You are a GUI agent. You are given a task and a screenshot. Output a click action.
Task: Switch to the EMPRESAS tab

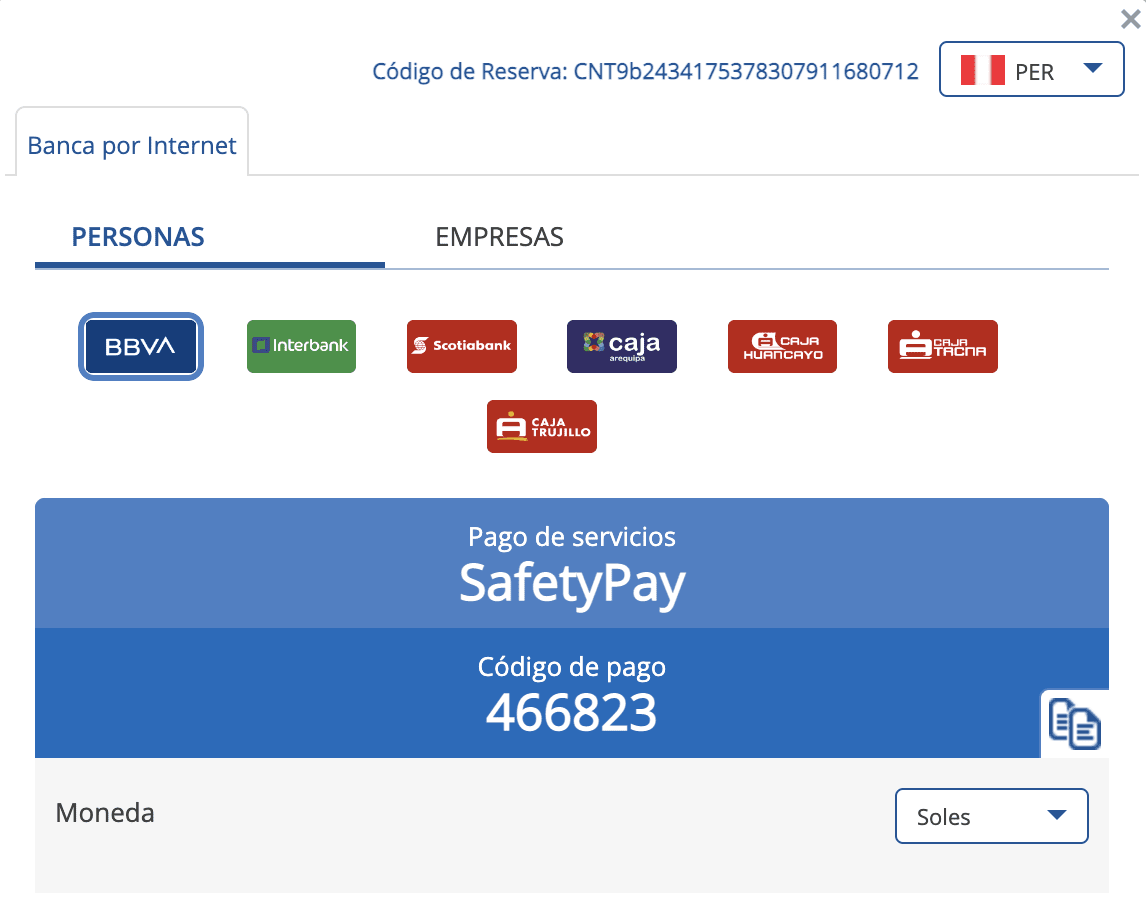[x=499, y=237]
